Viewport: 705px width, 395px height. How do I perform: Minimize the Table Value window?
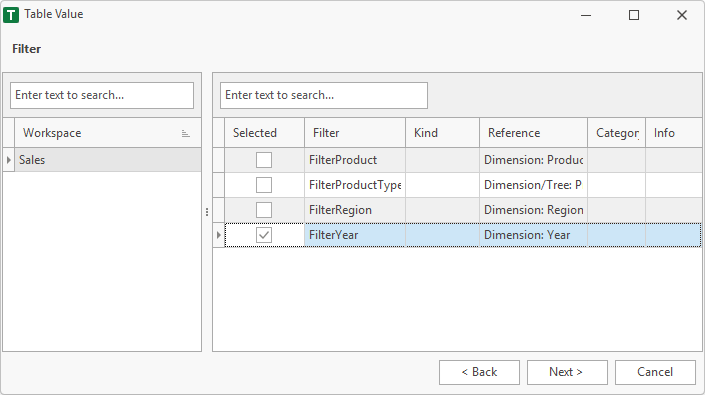tap(586, 15)
